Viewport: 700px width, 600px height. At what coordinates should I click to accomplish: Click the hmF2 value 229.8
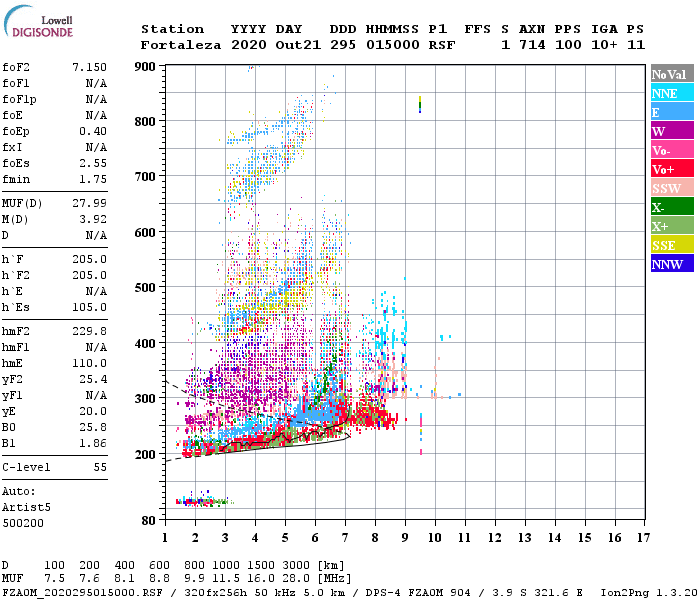pos(89,332)
